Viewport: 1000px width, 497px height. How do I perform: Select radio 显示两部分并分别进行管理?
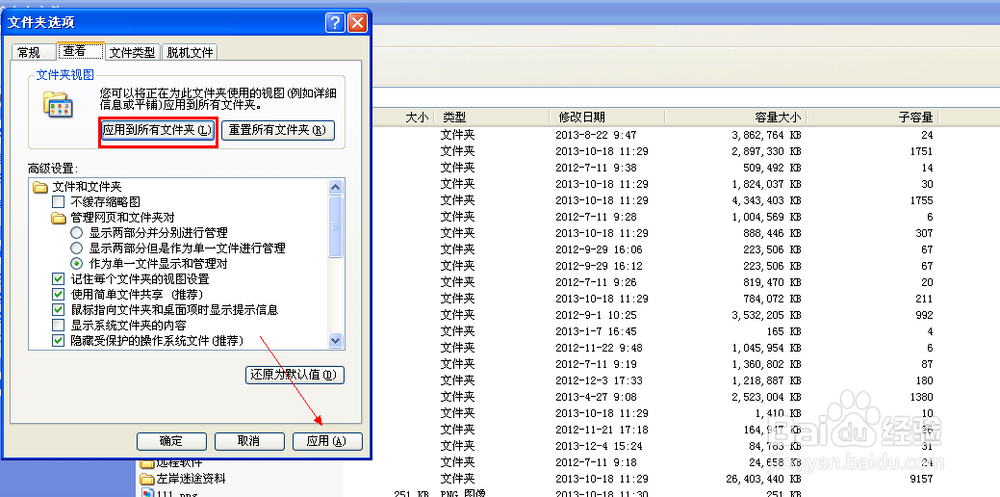tap(77, 233)
